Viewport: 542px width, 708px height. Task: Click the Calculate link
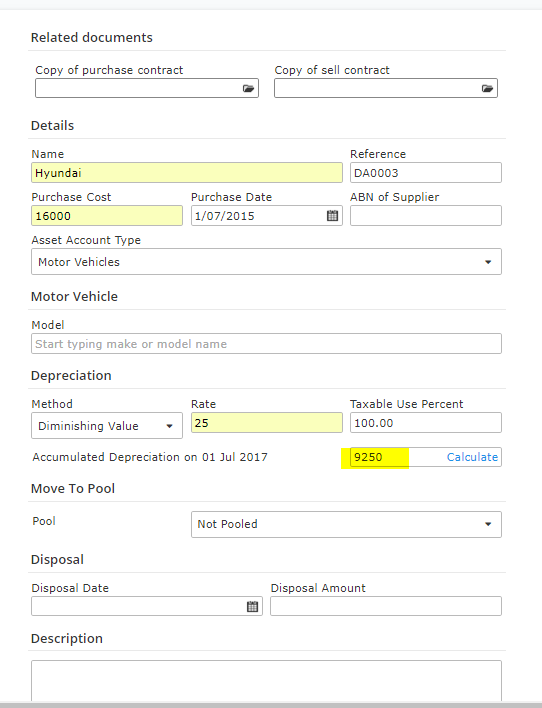click(472, 457)
